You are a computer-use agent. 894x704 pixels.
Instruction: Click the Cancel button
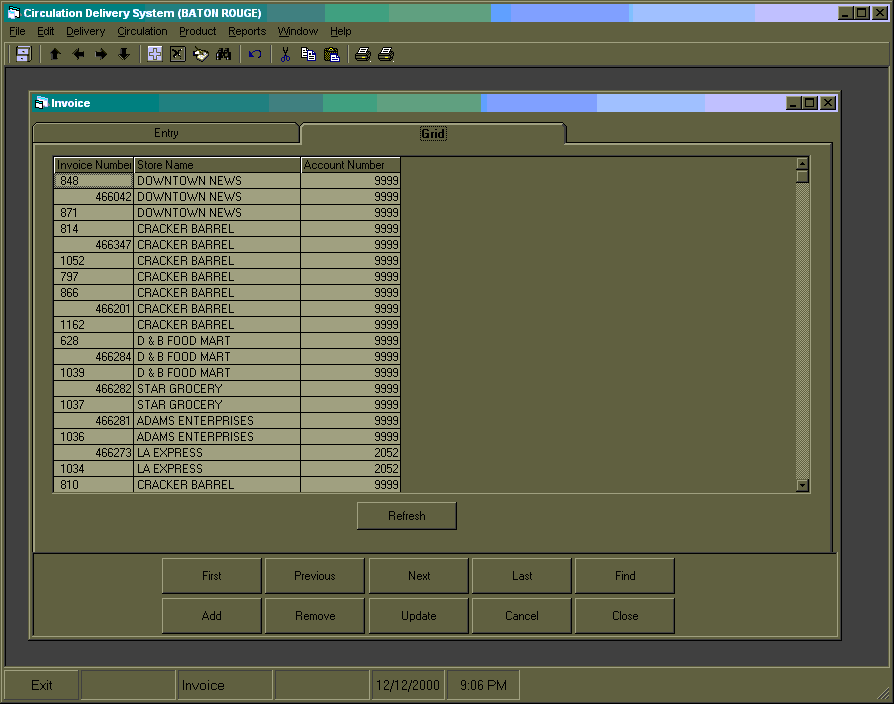522,616
